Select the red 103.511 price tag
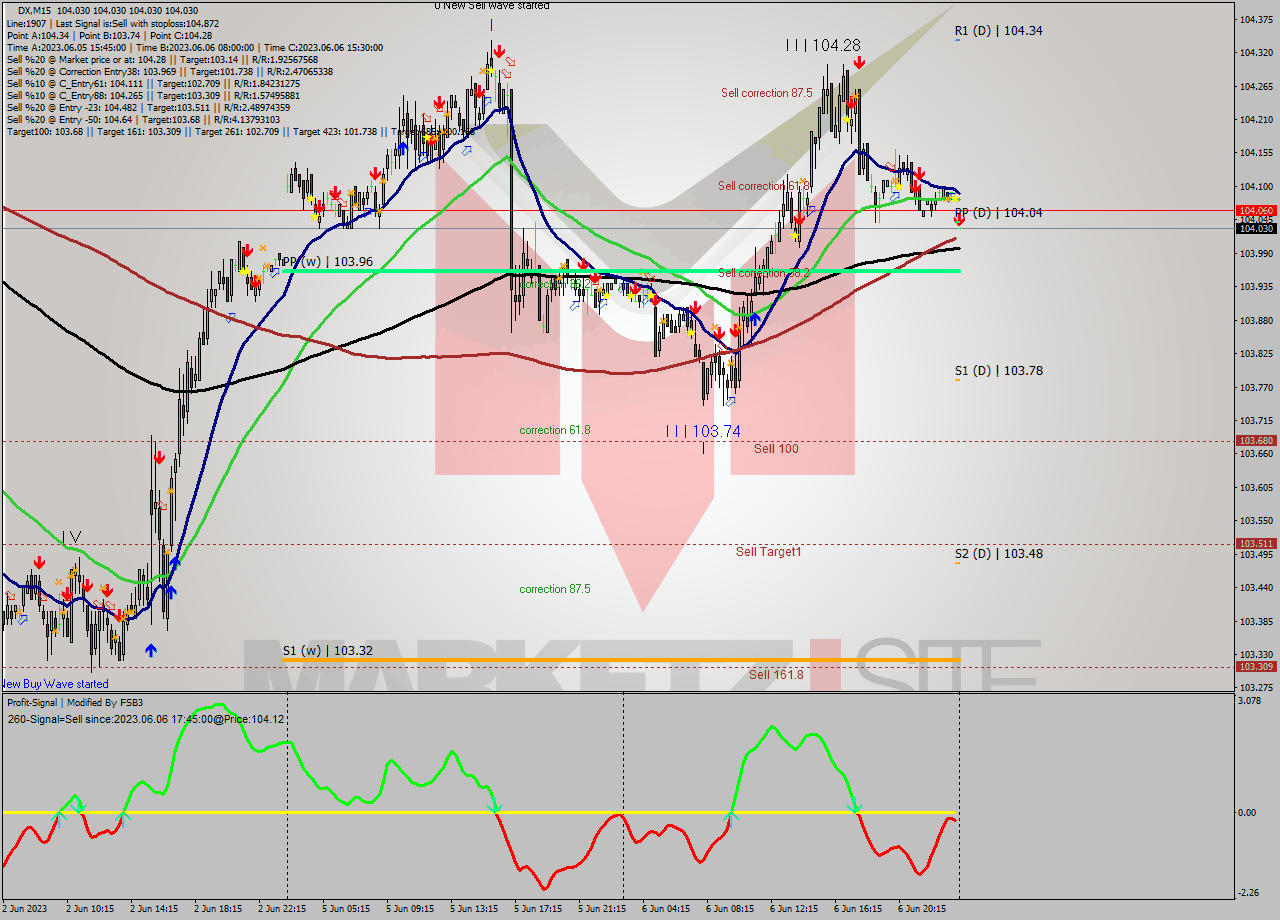 pos(1256,544)
